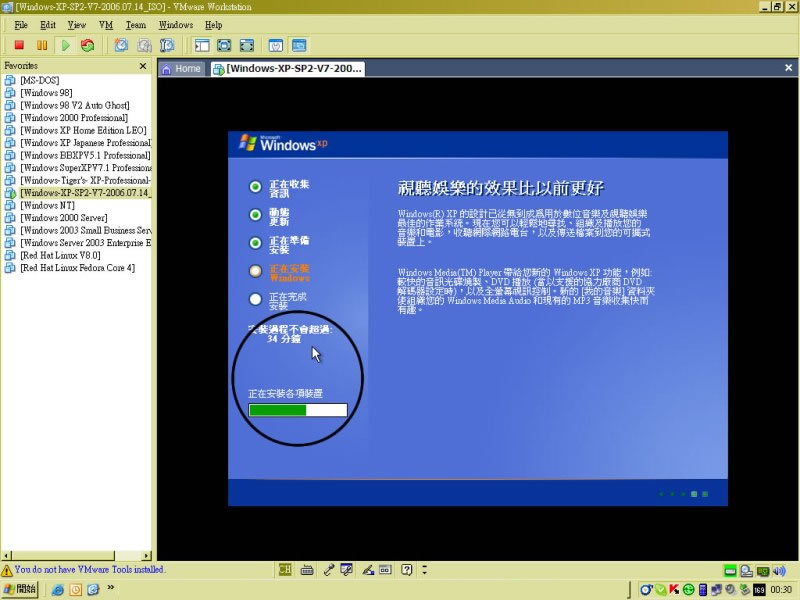Click the Favorites horizontal scrollbar thumb
The height and width of the screenshot is (600, 800).
tap(63, 555)
